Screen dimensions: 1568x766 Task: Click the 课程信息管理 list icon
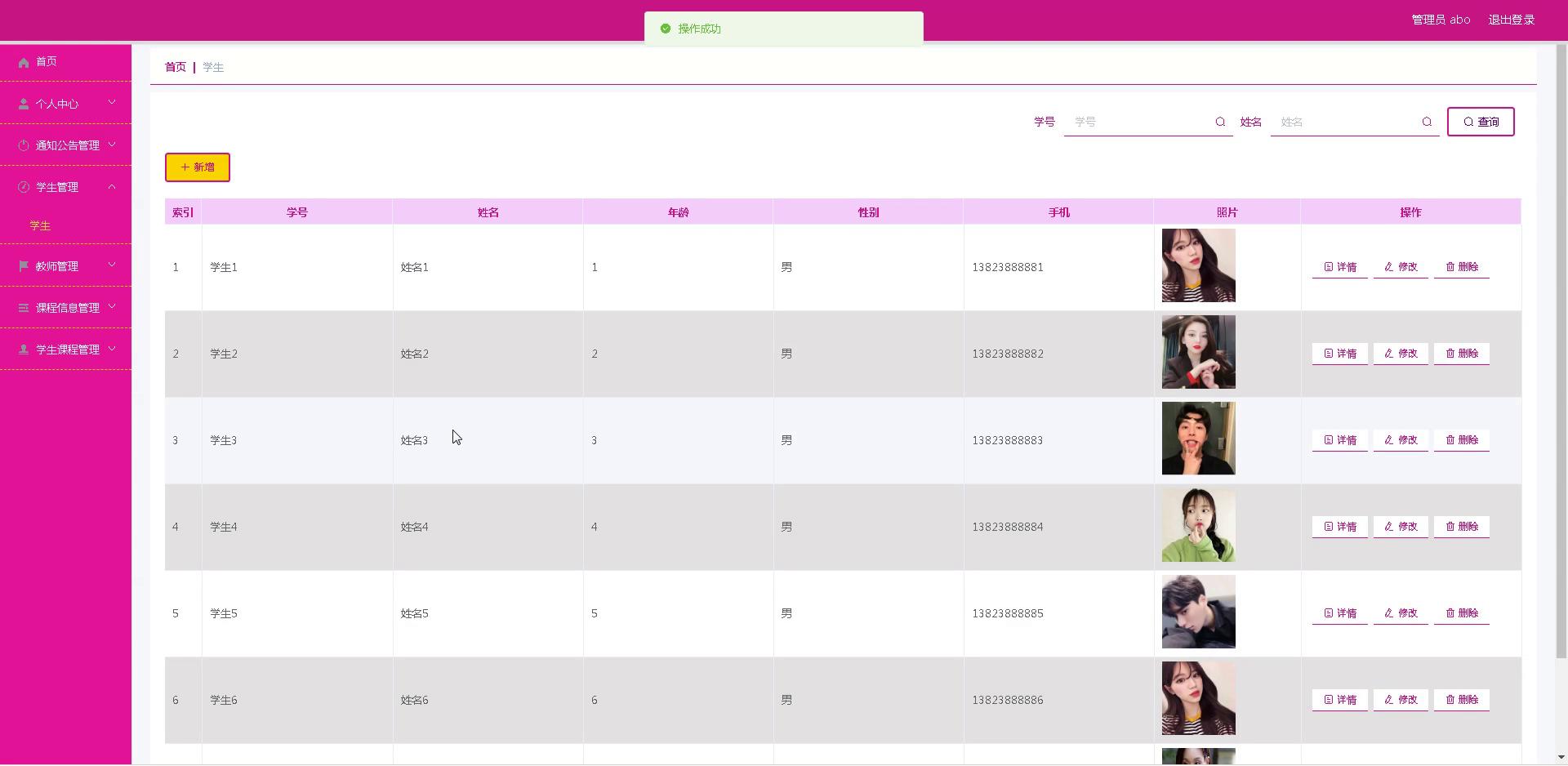pyautogui.click(x=24, y=308)
